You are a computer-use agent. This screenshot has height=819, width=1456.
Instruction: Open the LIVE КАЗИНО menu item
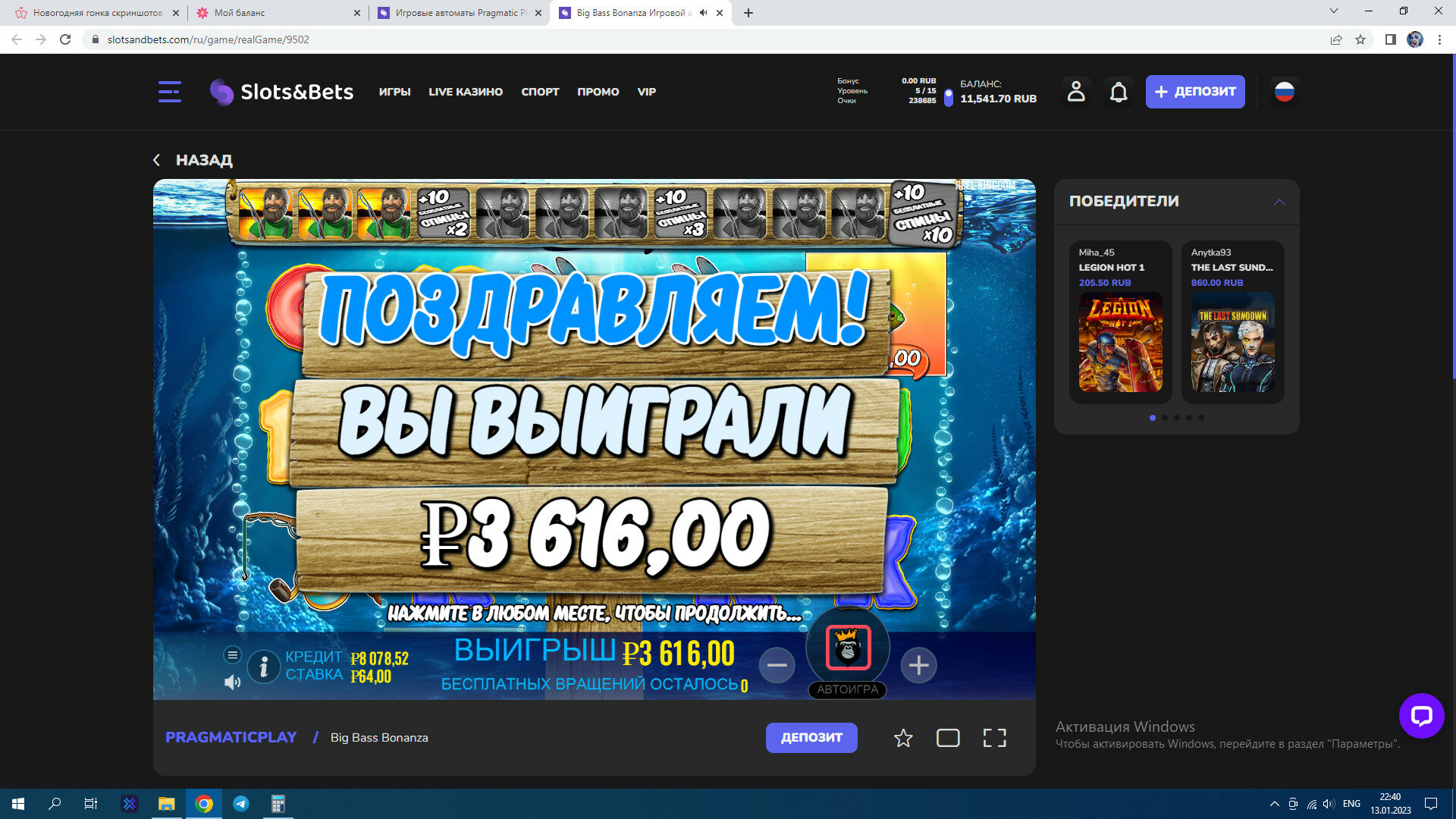[465, 92]
